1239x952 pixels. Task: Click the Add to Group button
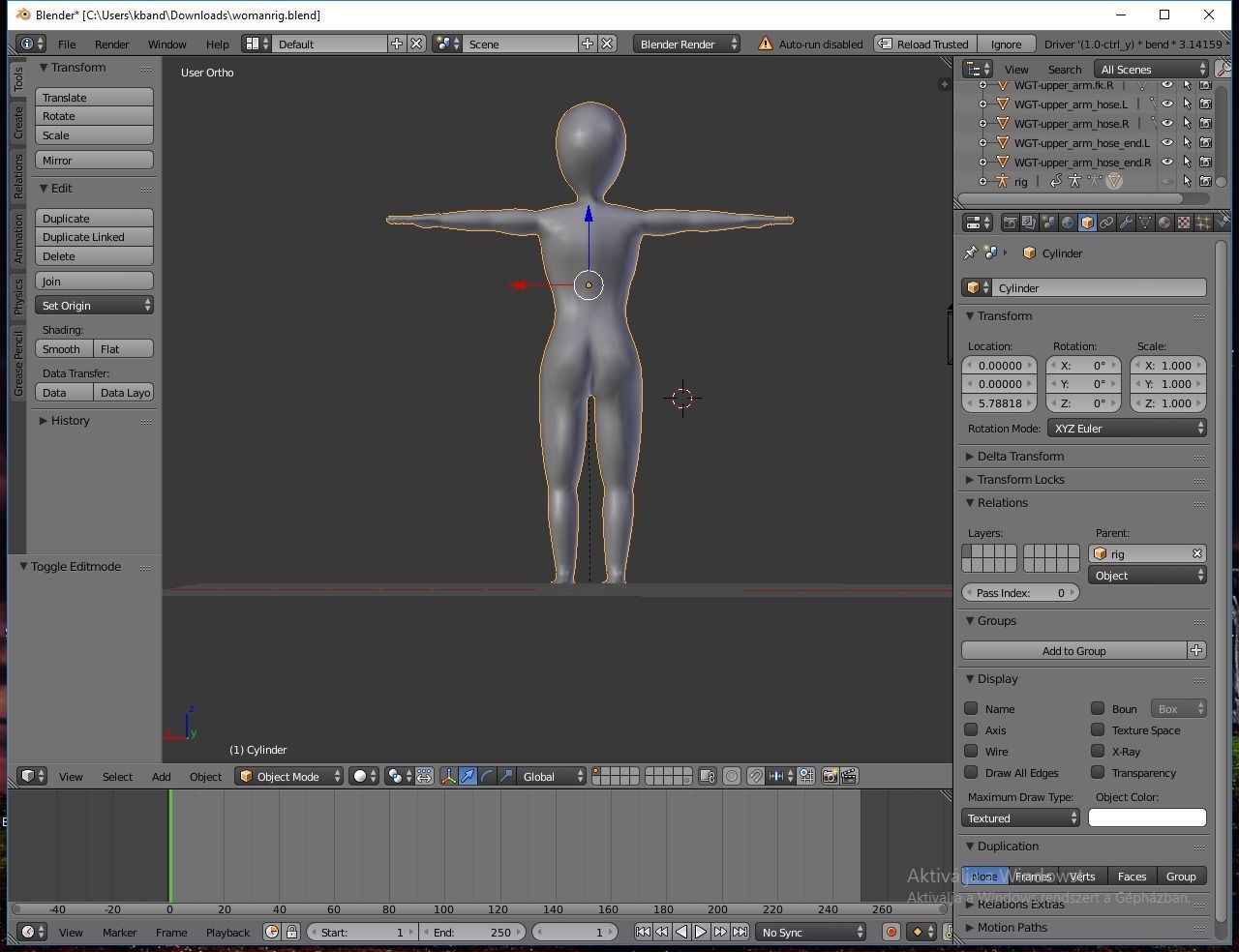[1073, 650]
